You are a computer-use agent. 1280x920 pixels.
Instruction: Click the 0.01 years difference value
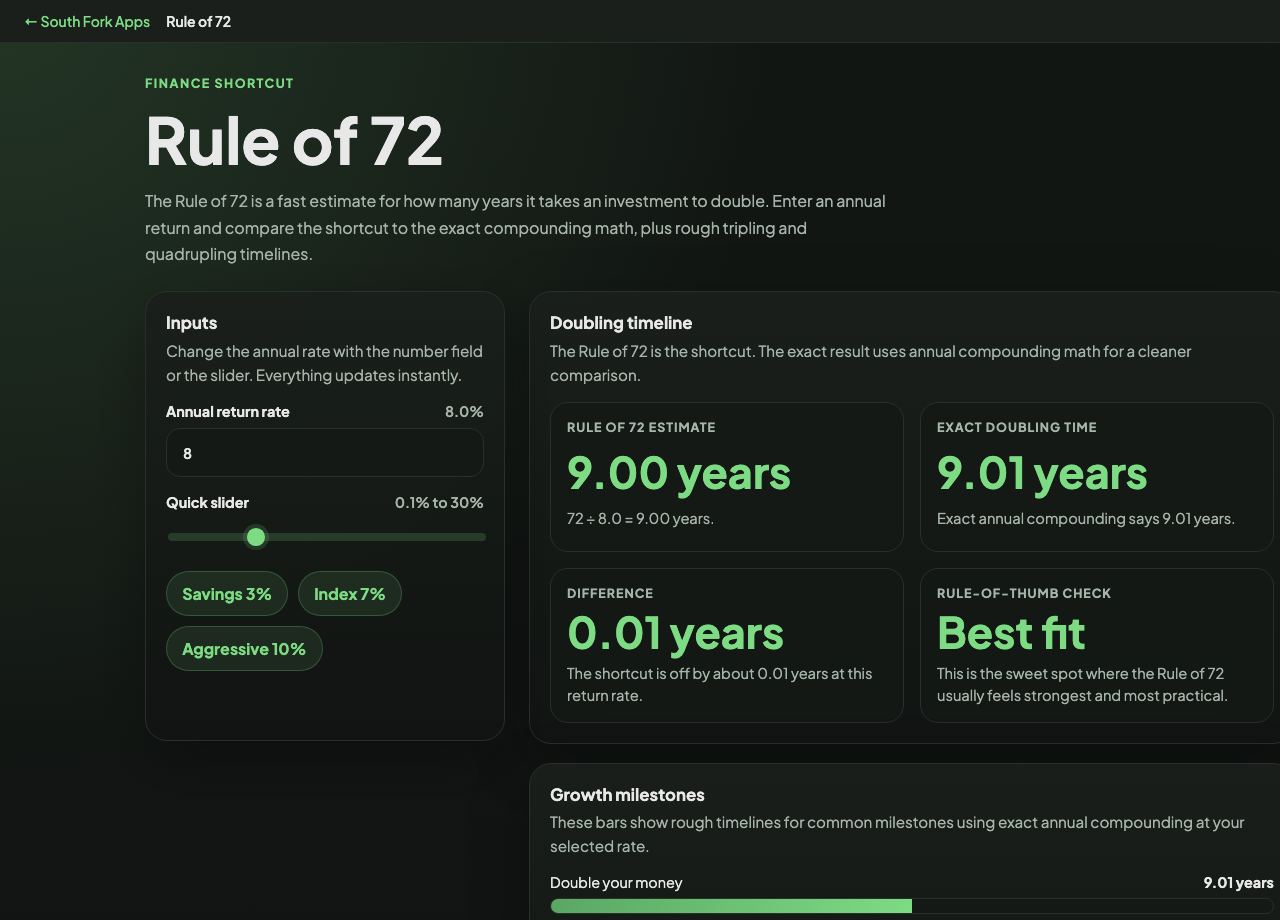(675, 633)
